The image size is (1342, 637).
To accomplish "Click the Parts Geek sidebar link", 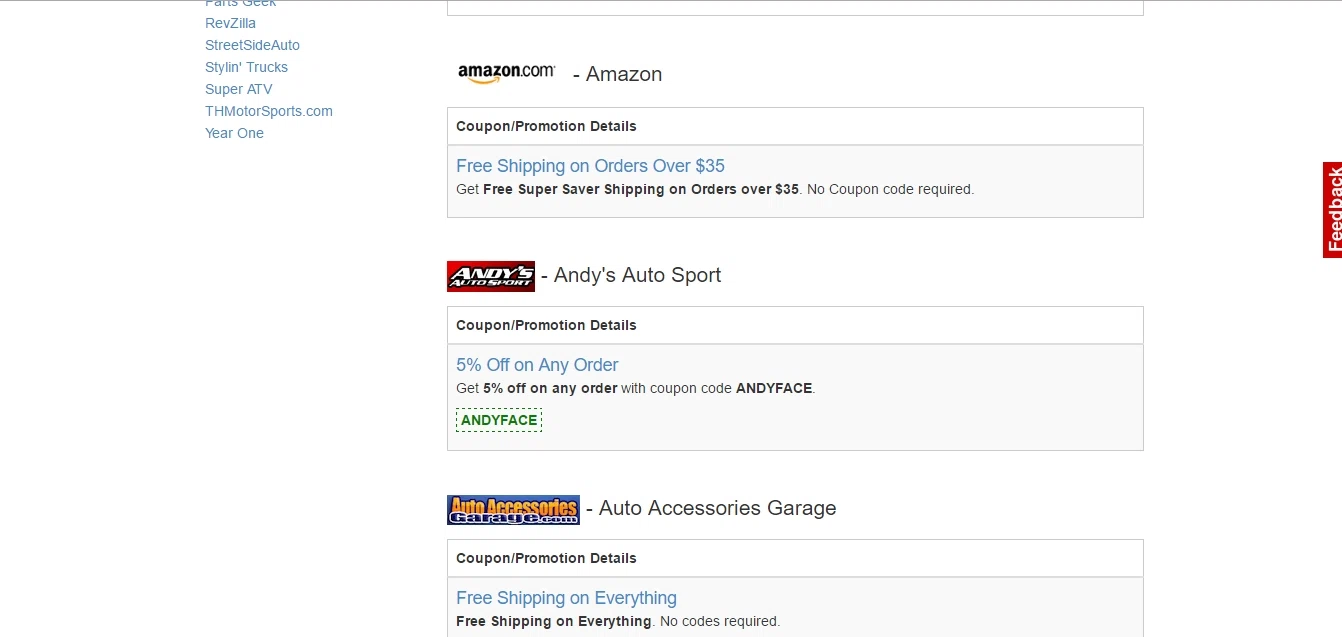I will point(240,3).
